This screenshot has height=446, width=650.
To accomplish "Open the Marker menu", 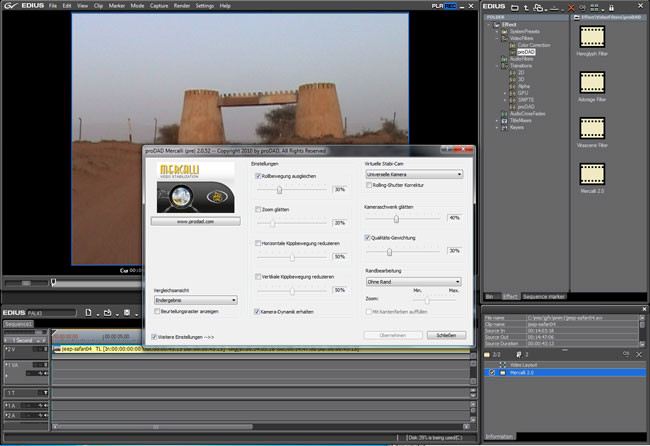I will coord(116,6).
